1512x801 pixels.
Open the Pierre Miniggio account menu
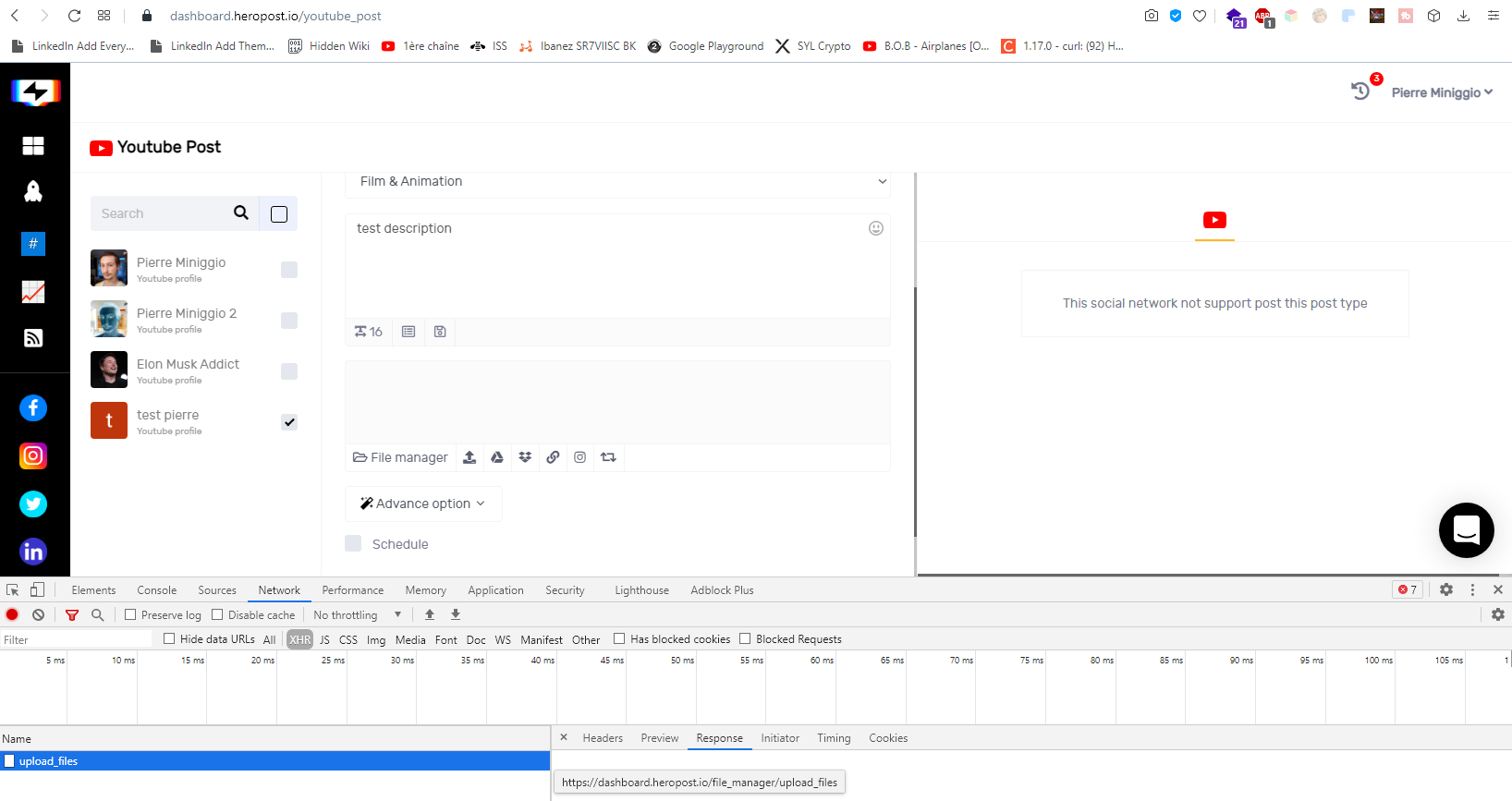tap(1441, 92)
